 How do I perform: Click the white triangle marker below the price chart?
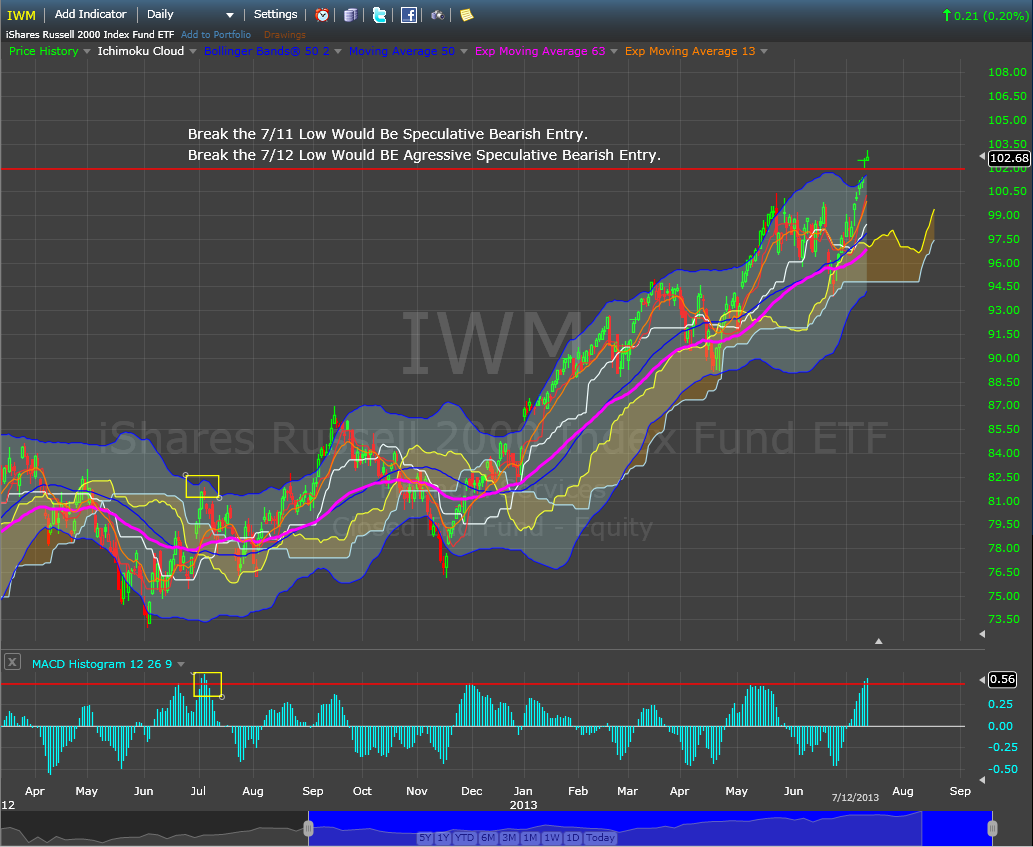pyautogui.click(x=878, y=641)
